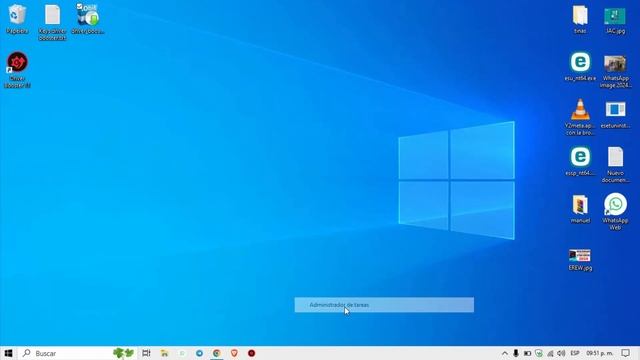Click the microphone tray icon
The width and height of the screenshot is (640, 360).
[x=516, y=353]
